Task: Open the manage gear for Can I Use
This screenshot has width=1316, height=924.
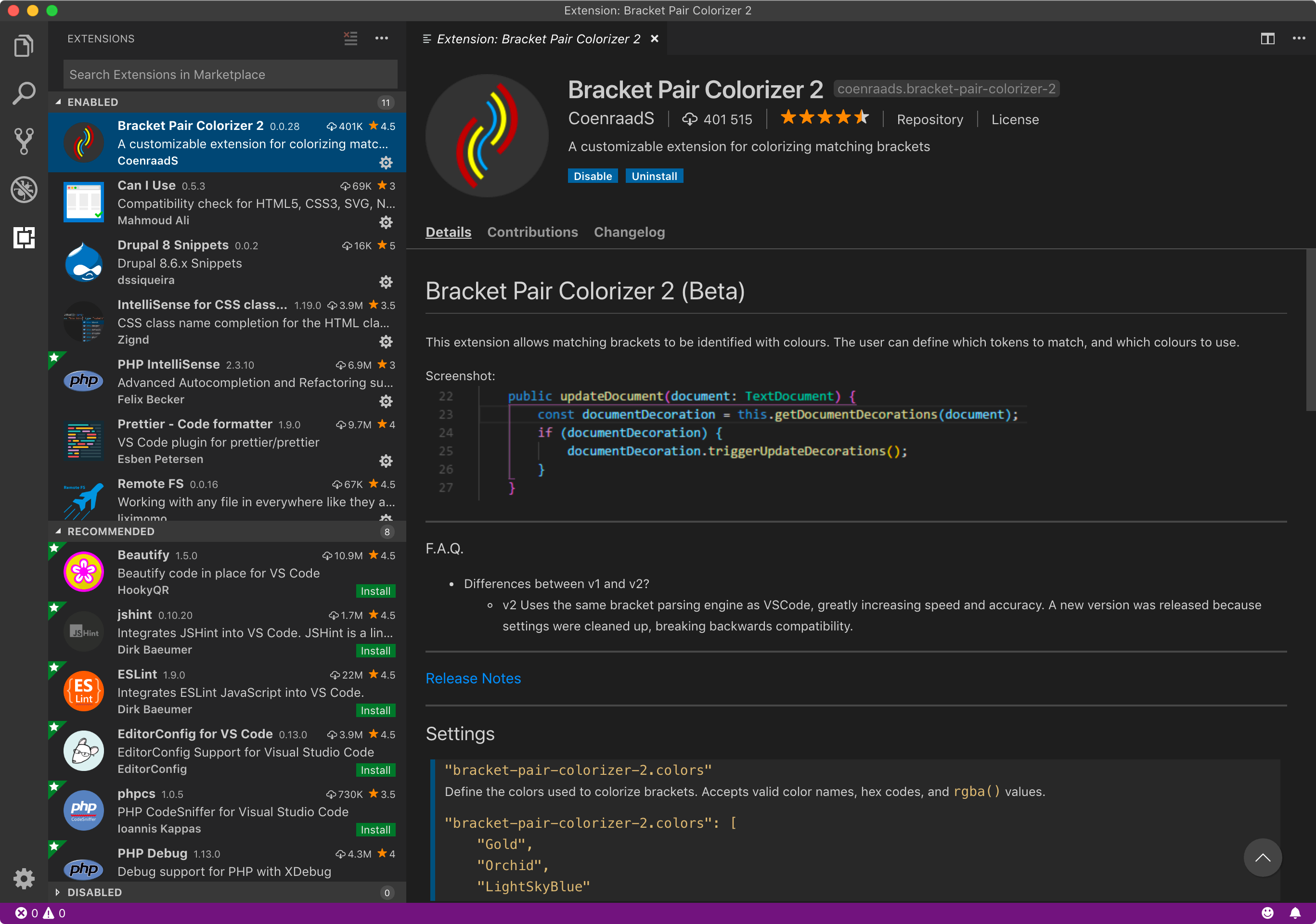Action: 386,222
